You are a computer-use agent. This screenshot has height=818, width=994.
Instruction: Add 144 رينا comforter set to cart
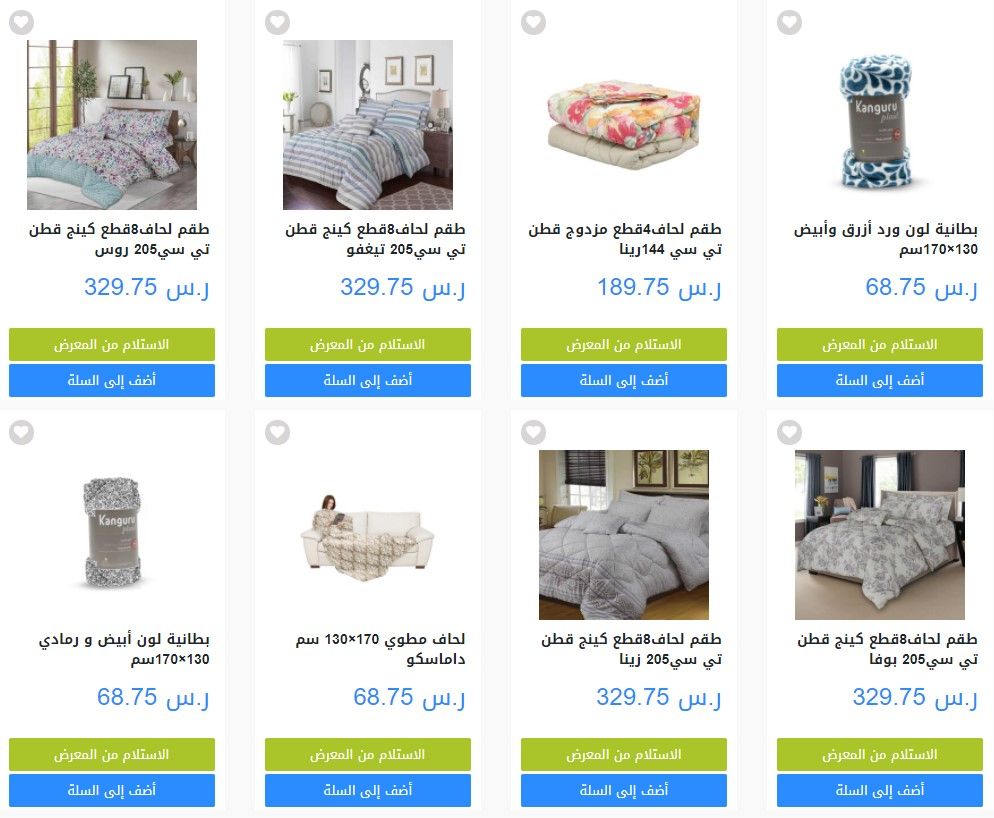[624, 380]
